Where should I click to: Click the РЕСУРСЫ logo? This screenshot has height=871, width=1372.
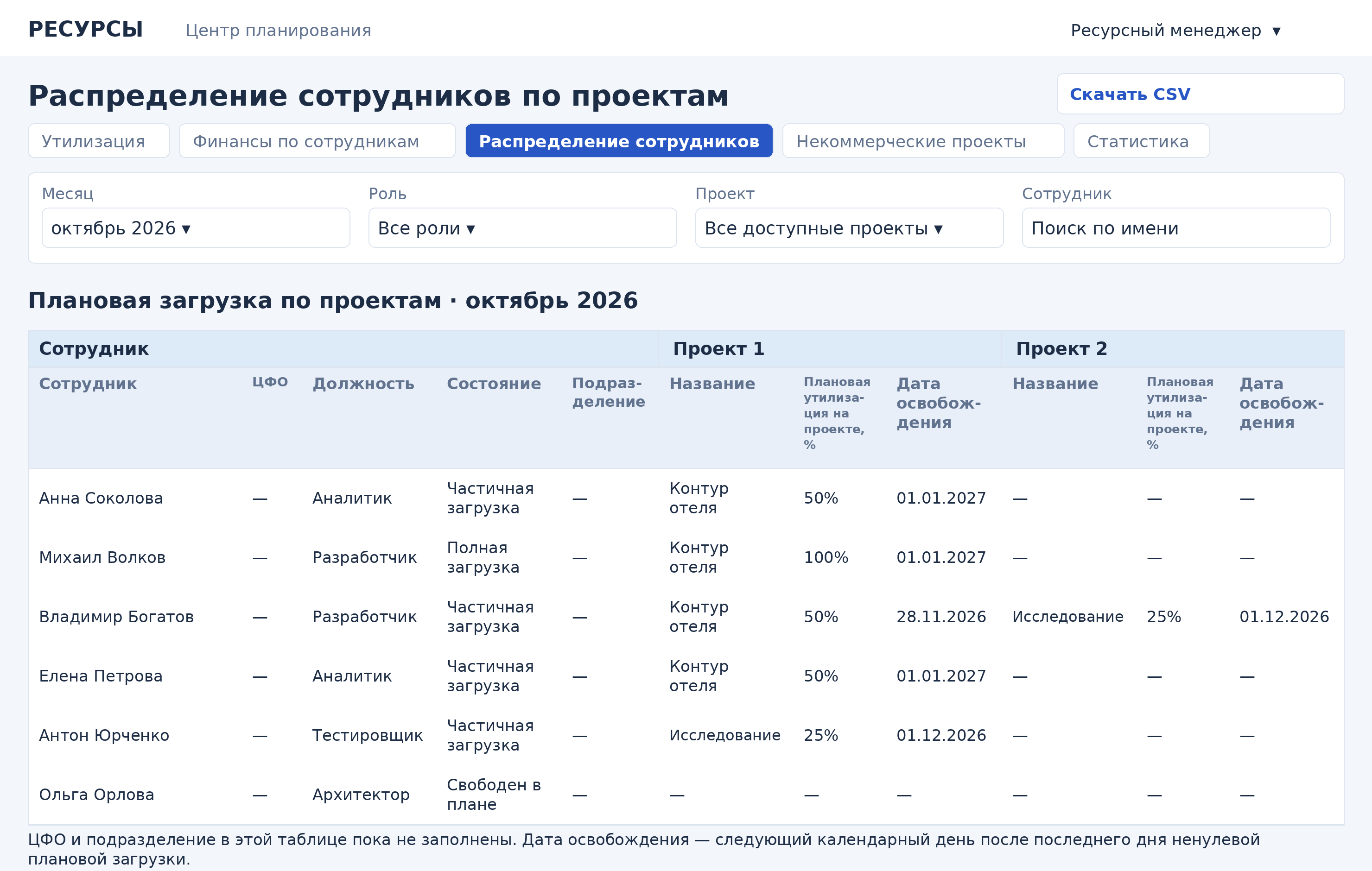[85, 29]
